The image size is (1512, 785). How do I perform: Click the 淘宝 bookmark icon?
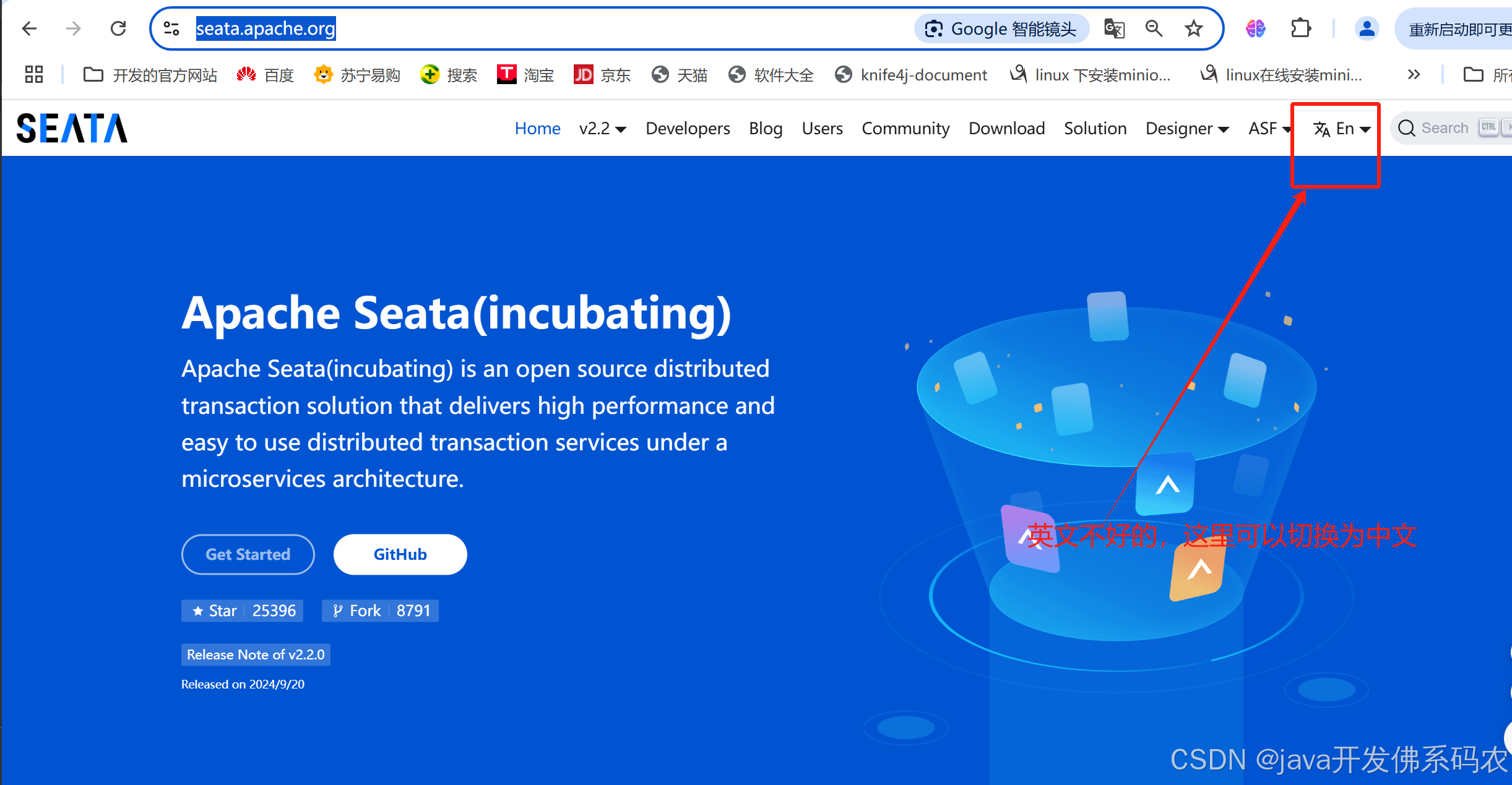pos(506,74)
